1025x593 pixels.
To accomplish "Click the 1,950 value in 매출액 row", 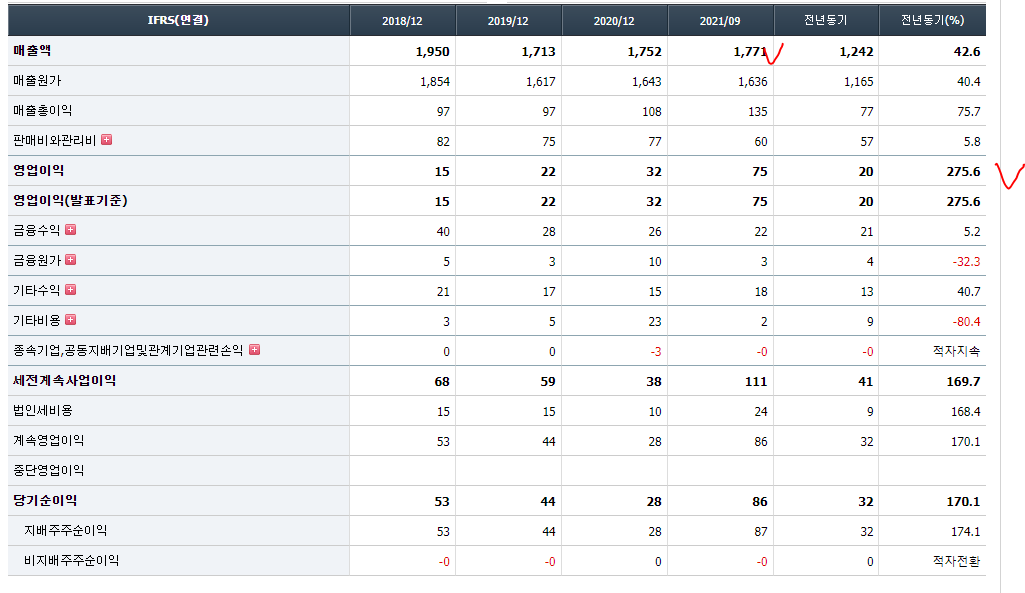I will (x=433, y=52).
